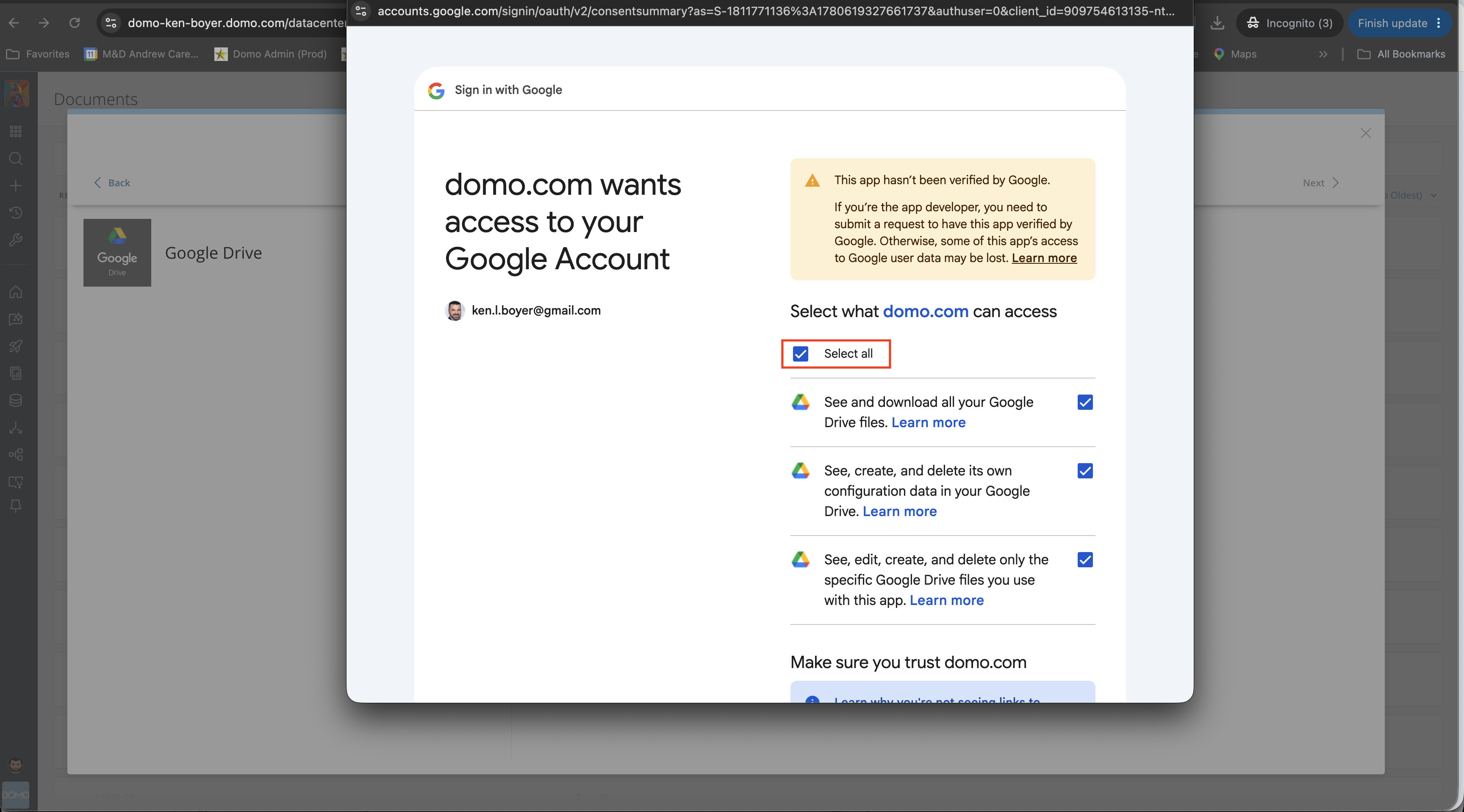Click ken.l.boyer@gmail.com account text
Image resolution: width=1464 pixels, height=812 pixels.
coord(536,311)
